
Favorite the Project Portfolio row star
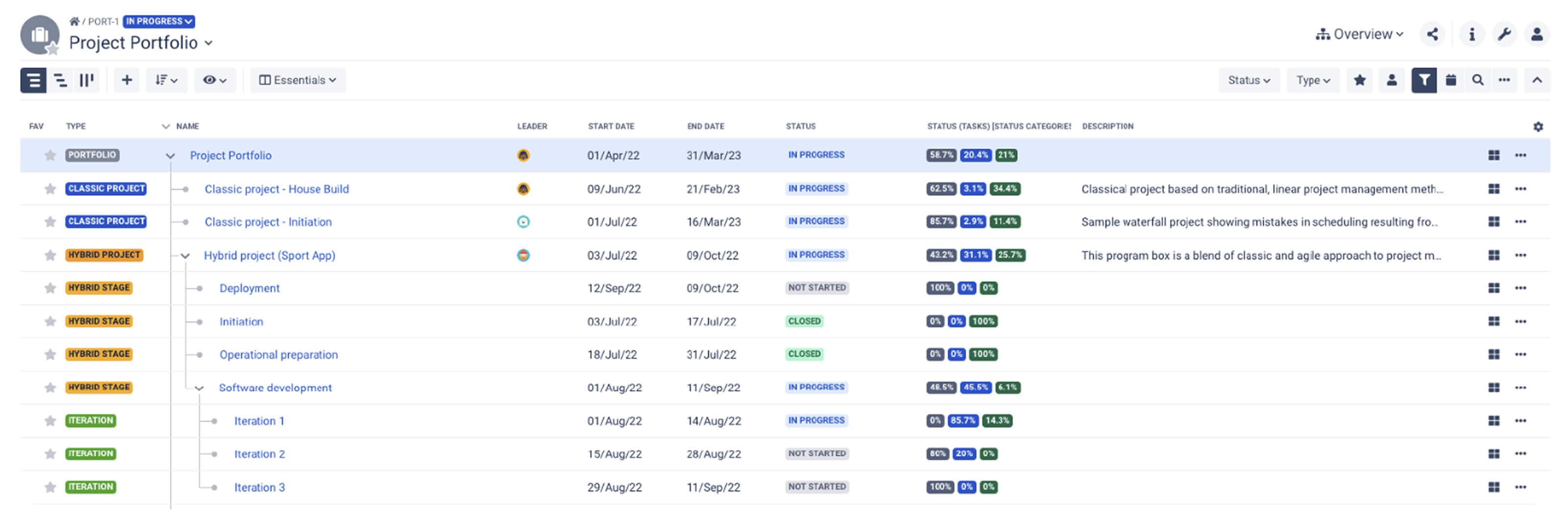[50, 156]
